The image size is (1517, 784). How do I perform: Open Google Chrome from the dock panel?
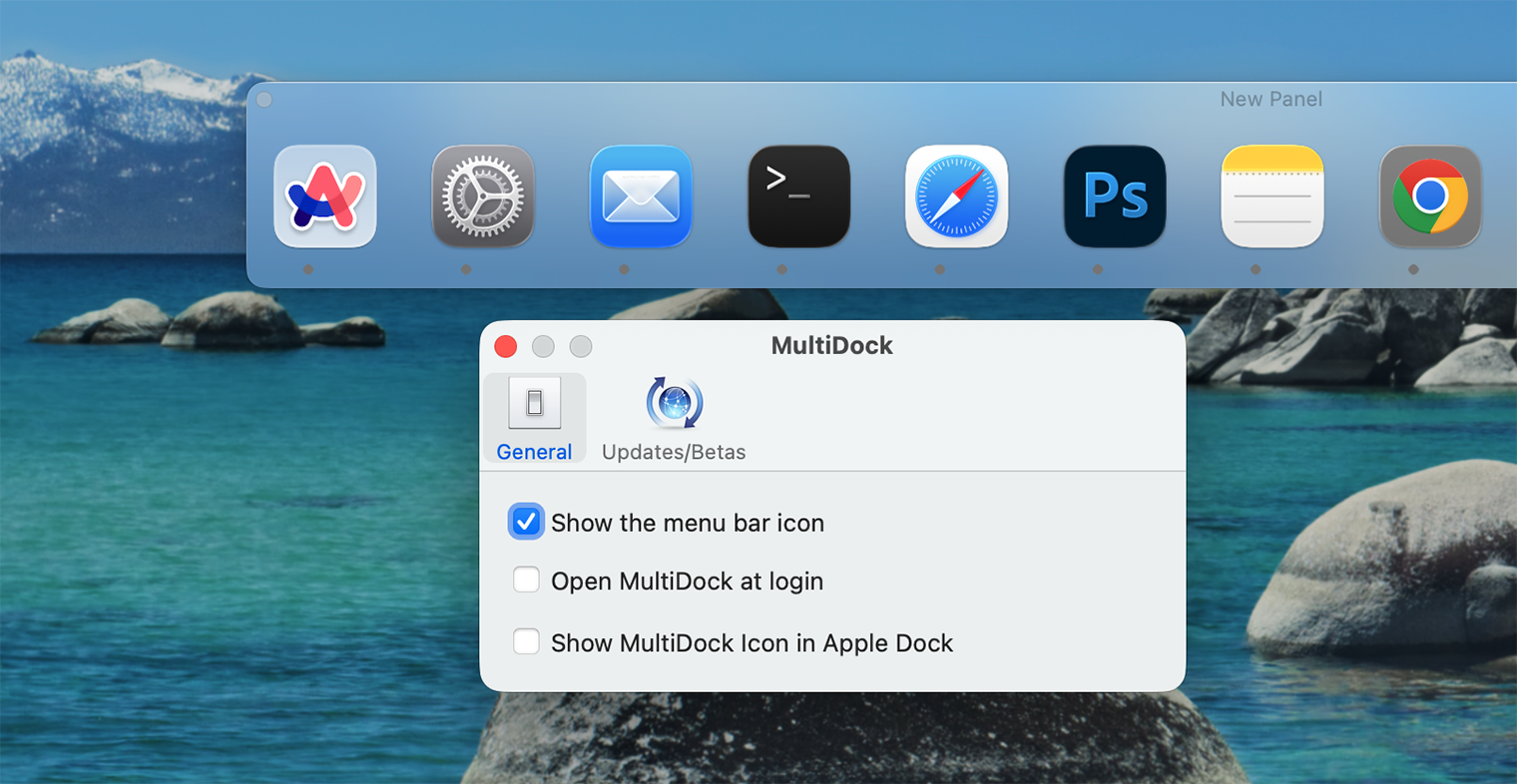1429,196
